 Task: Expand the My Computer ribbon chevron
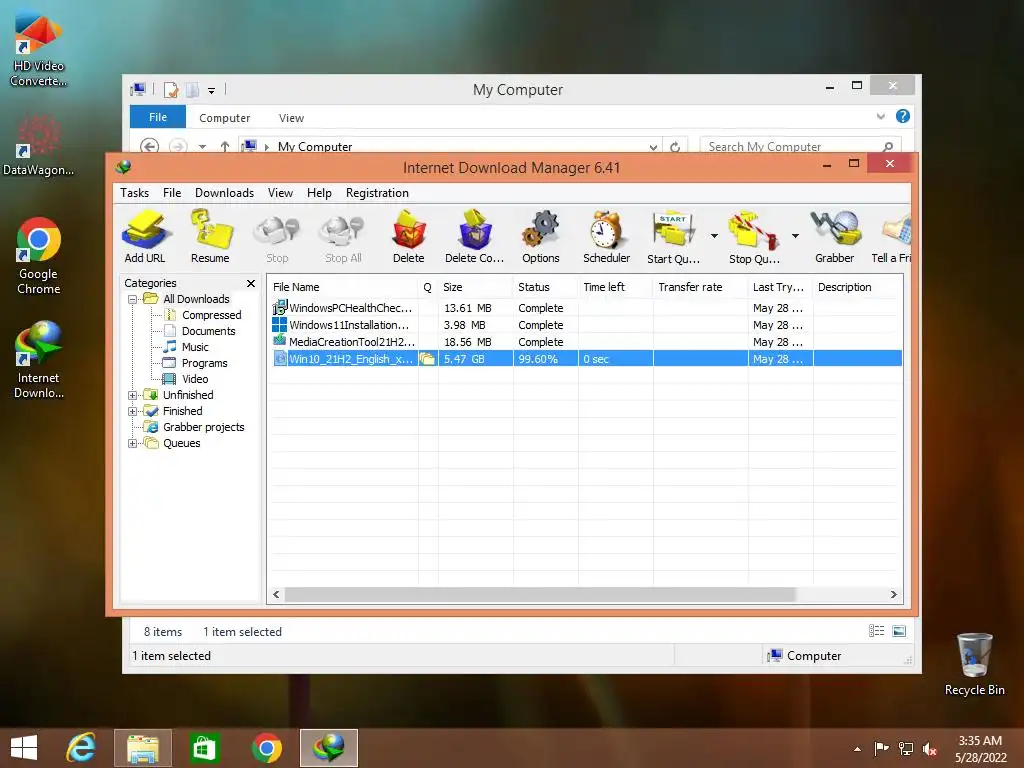pos(880,116)
